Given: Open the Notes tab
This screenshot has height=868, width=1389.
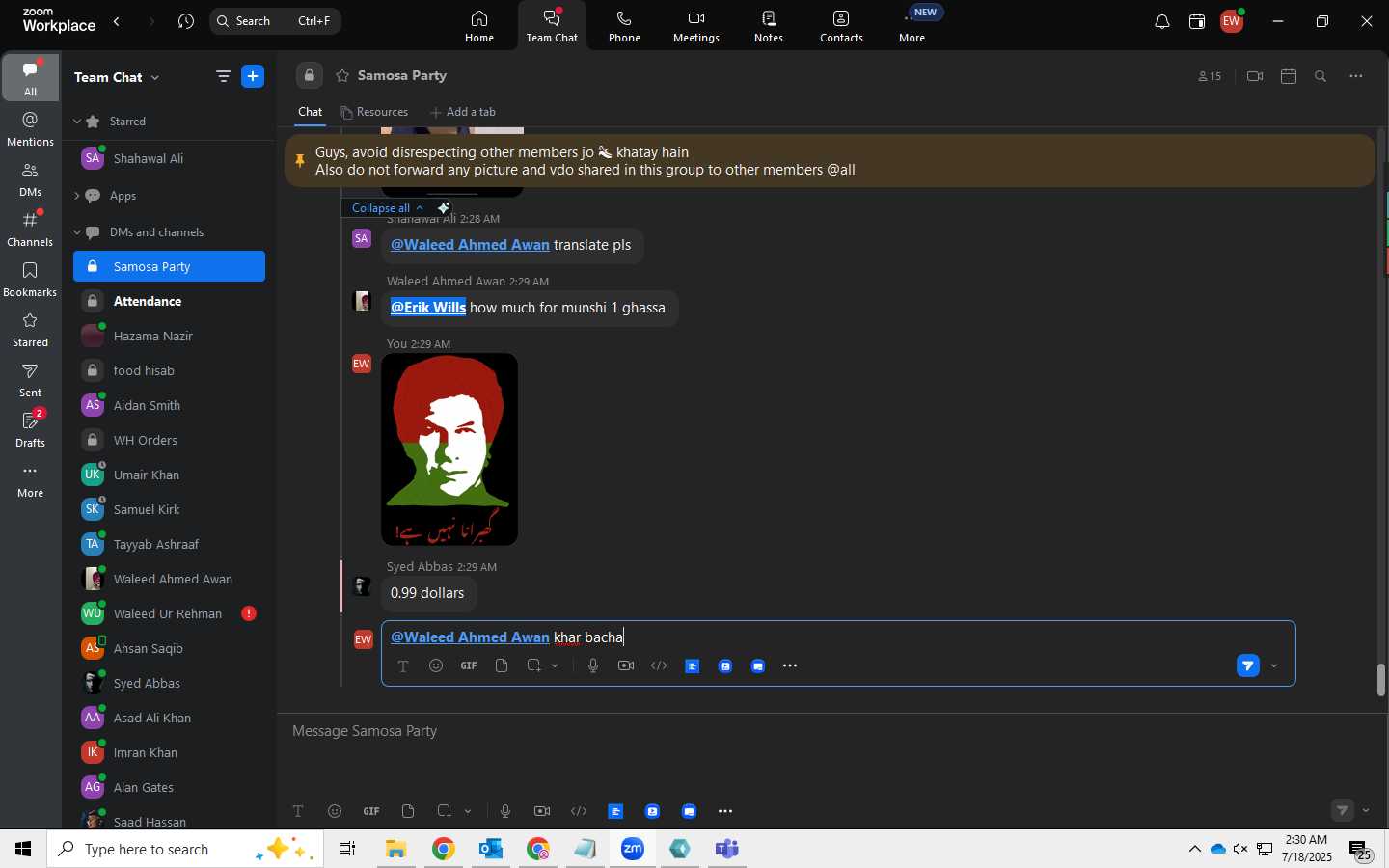Looking at the screenshot, I should (769, 26).
